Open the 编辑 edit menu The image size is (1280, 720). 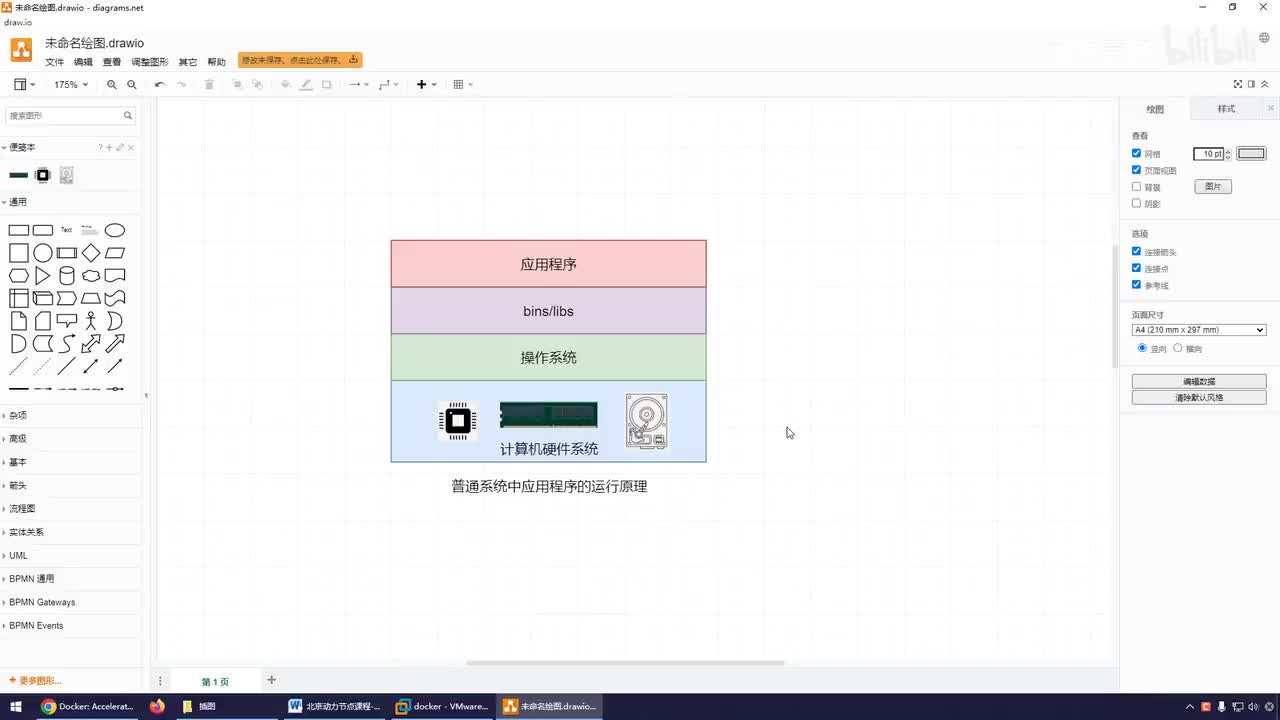(83, 62)
